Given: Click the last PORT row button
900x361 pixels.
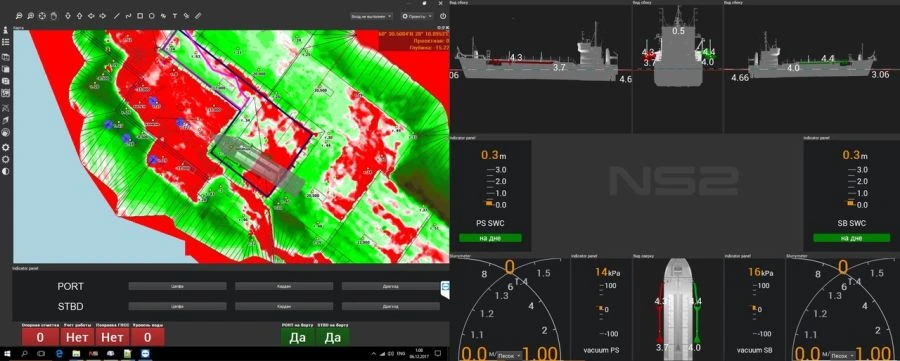Looking at the screenshot, I should click(391, 286).
